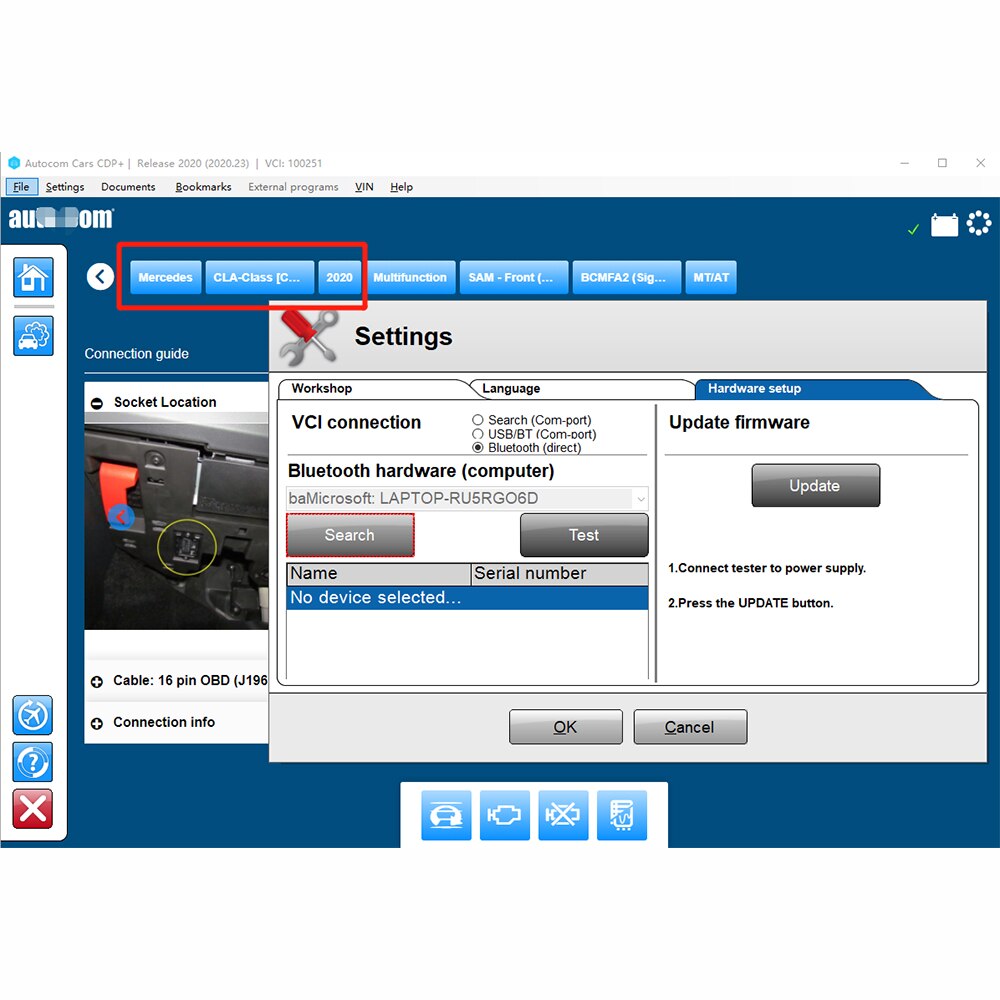Screen dimensions: 1000x1000
Task: Select Search (Com-port) radio option
Action: 477,420
